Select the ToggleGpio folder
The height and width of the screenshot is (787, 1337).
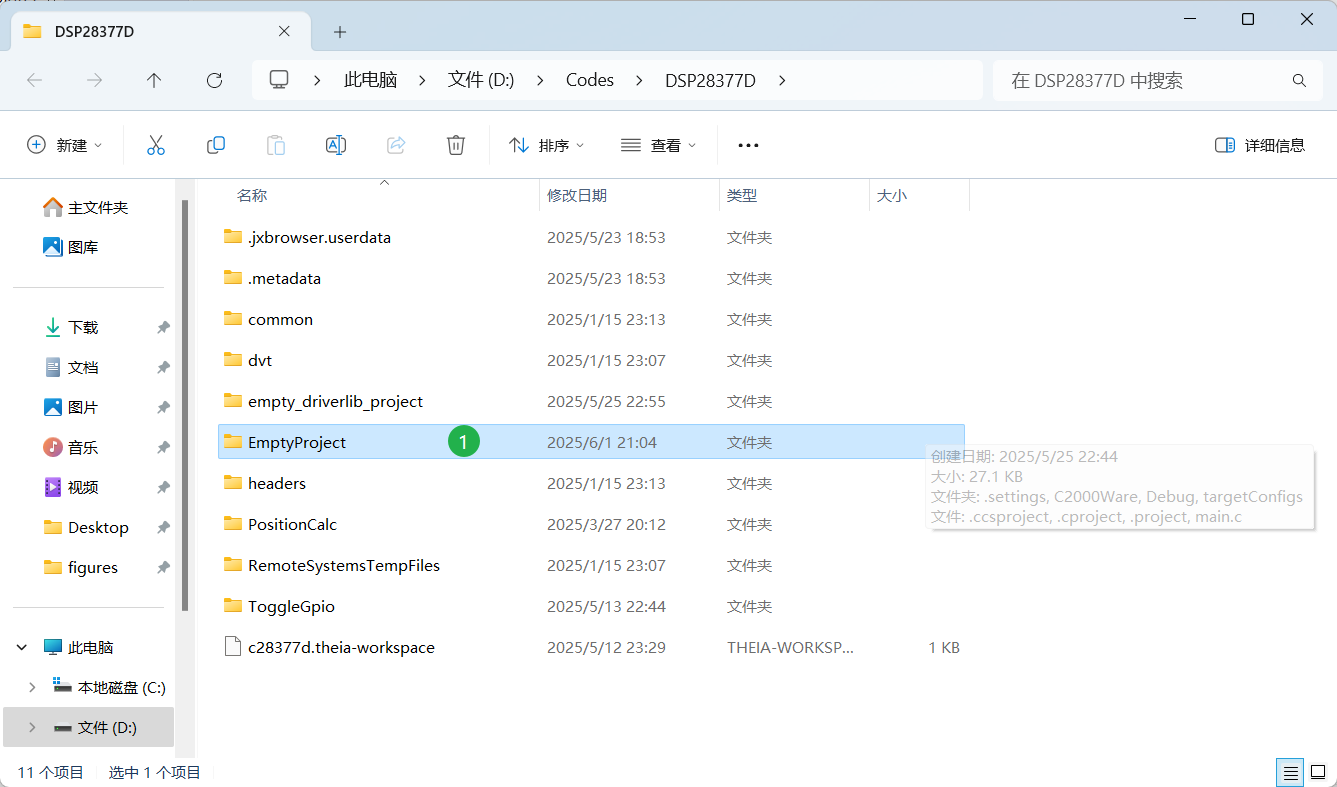point(291,606)
